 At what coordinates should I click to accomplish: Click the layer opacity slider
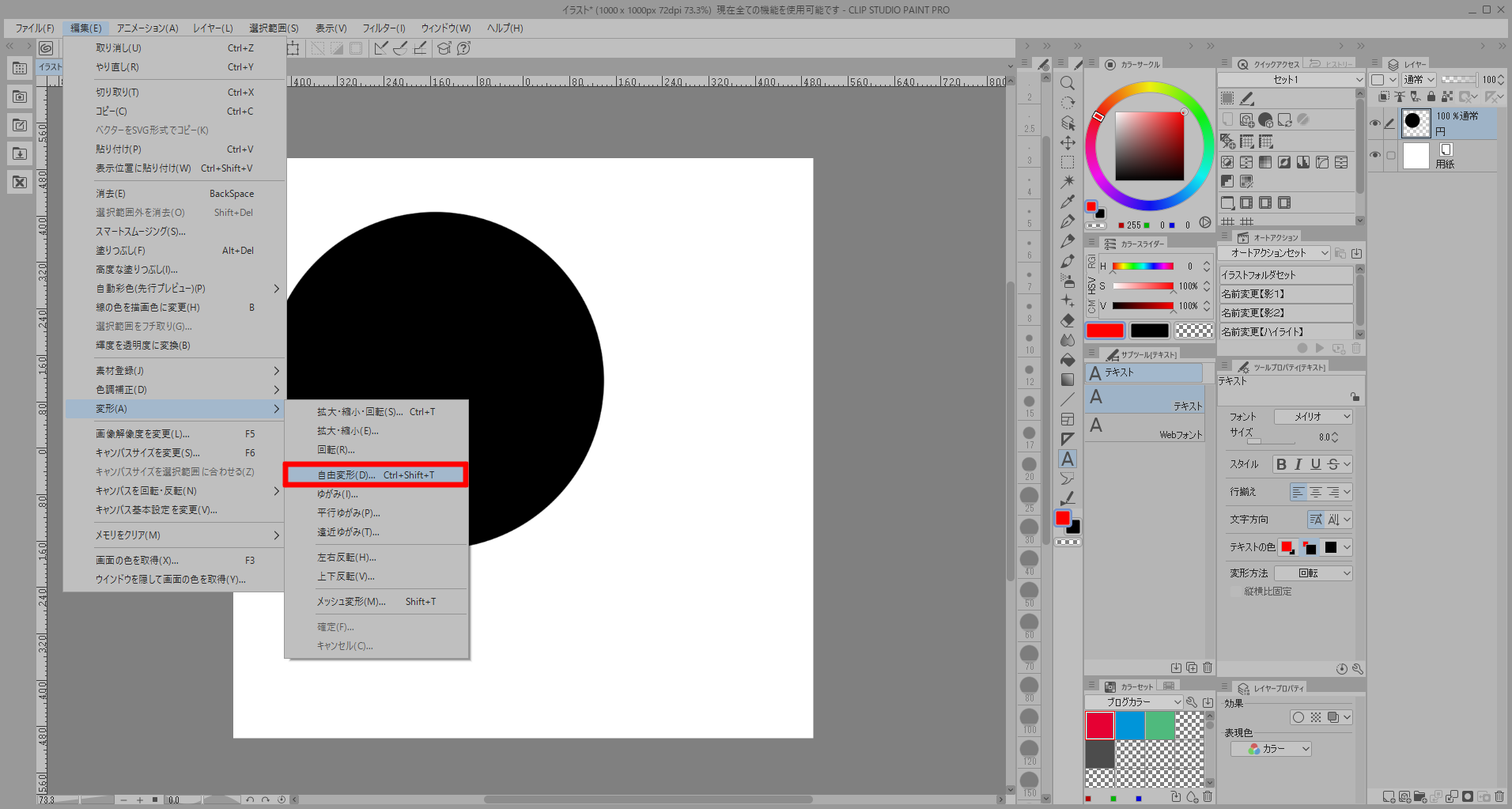coord(1459,80)
